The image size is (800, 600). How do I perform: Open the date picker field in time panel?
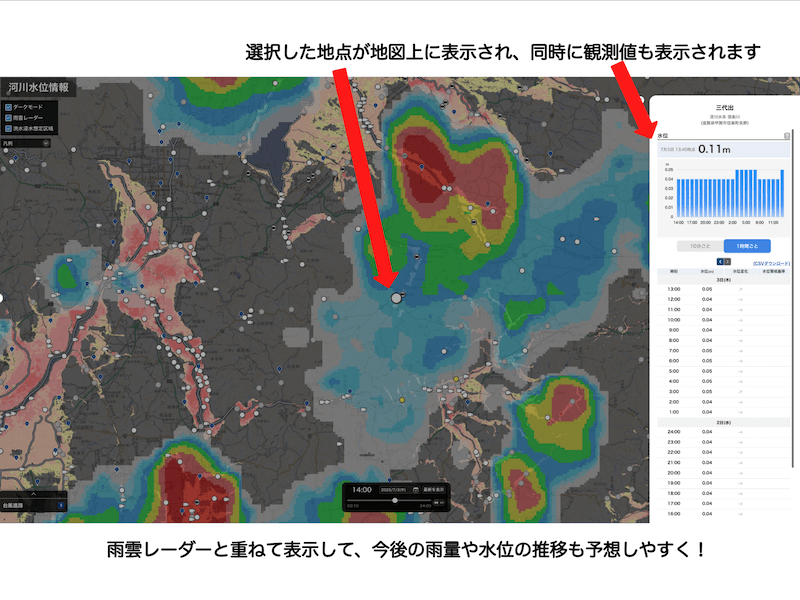coord(392,490)
